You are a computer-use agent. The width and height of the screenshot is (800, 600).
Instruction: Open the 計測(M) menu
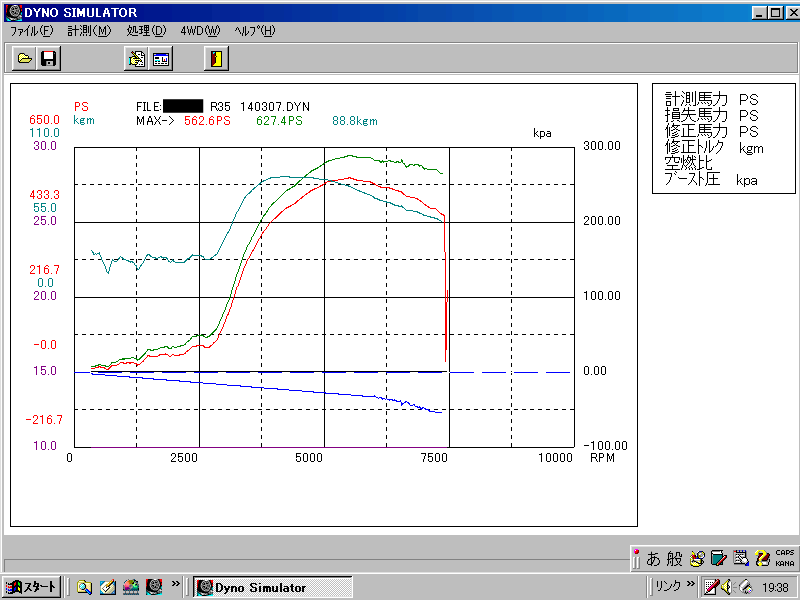tap(89, 31)
